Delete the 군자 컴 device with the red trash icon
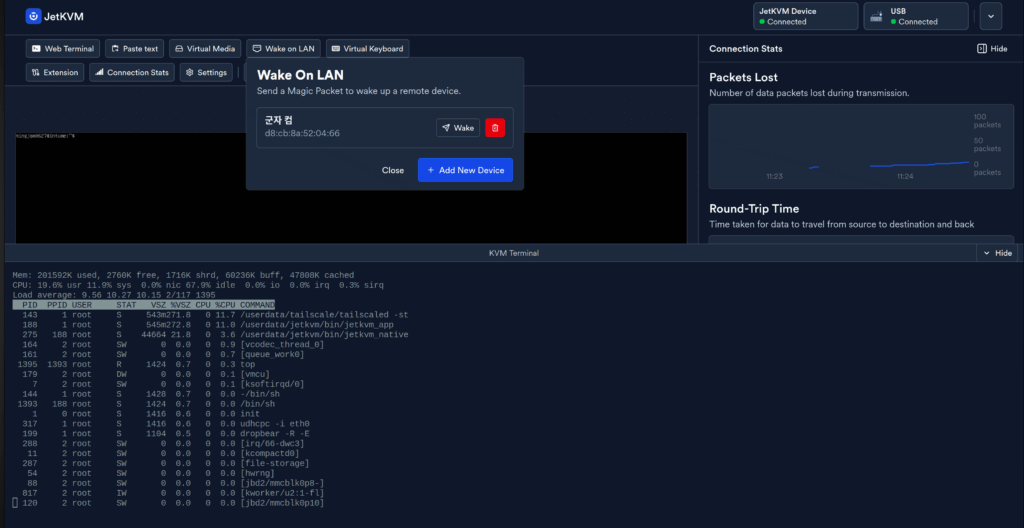The width and height of the screenshot is (1024, 528). (495, 127)
